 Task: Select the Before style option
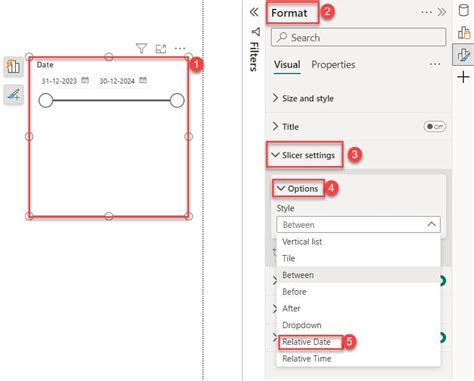[x=358, y=292]
